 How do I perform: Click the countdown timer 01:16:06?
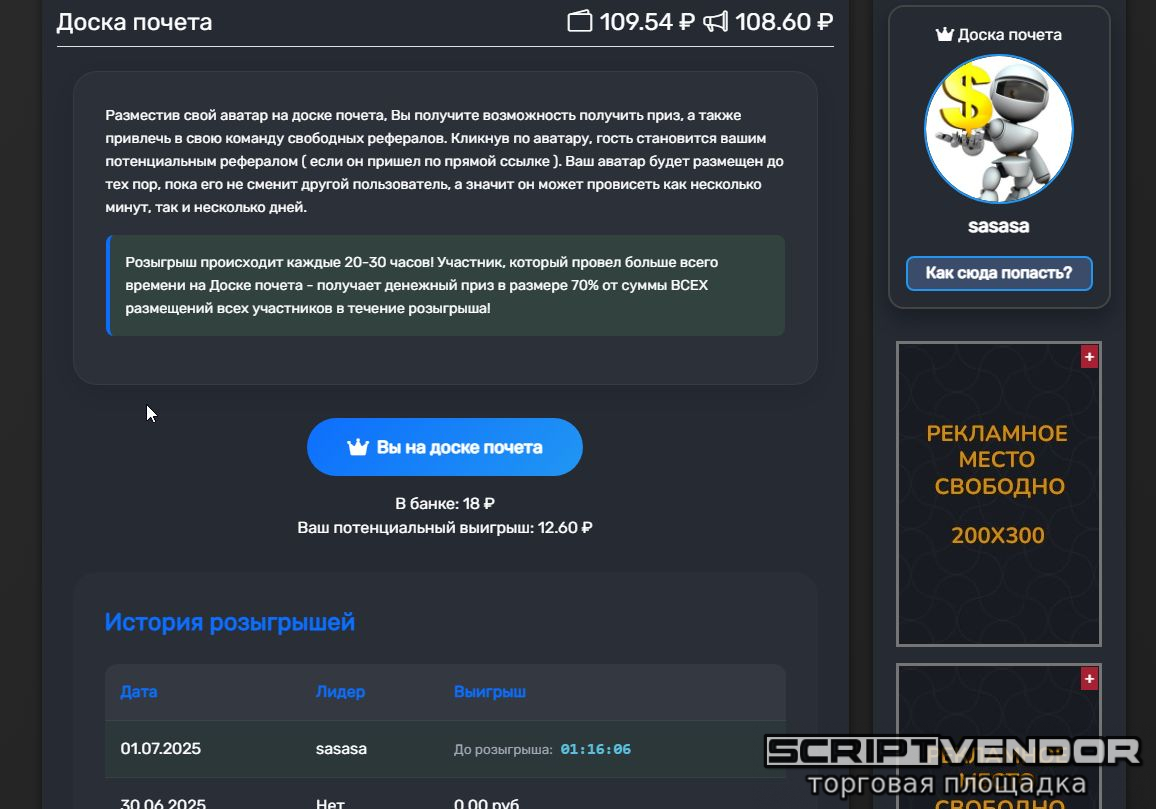[596, 749]
